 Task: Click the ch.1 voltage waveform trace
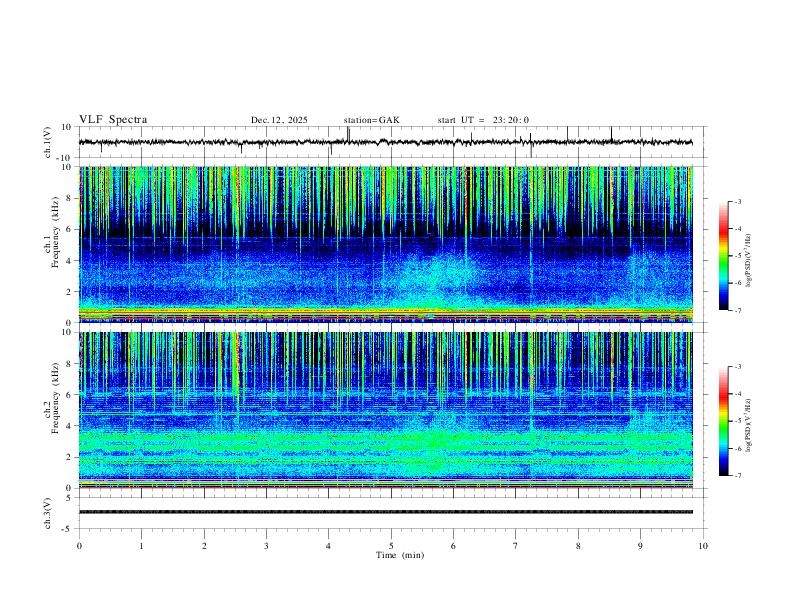point(385,142)
